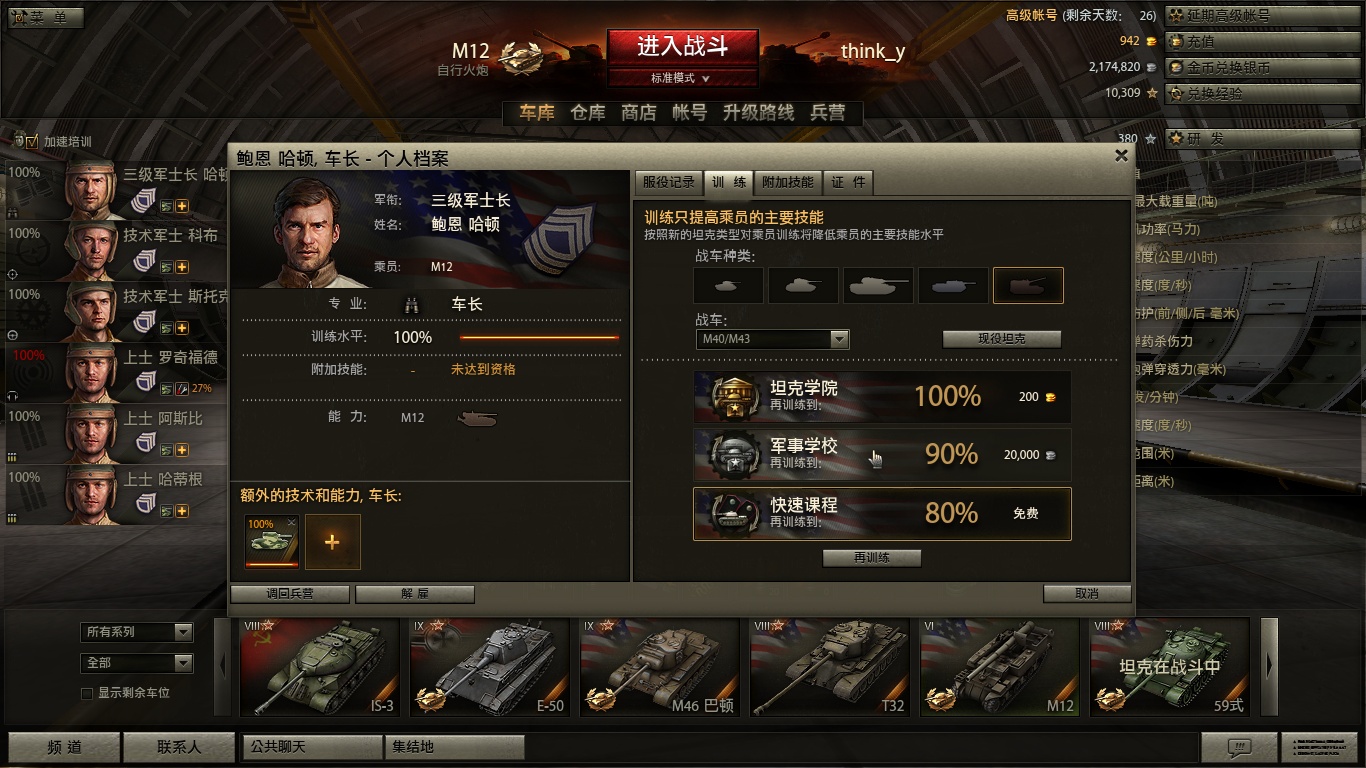Click the plus icon to add skill

point(333,541)
